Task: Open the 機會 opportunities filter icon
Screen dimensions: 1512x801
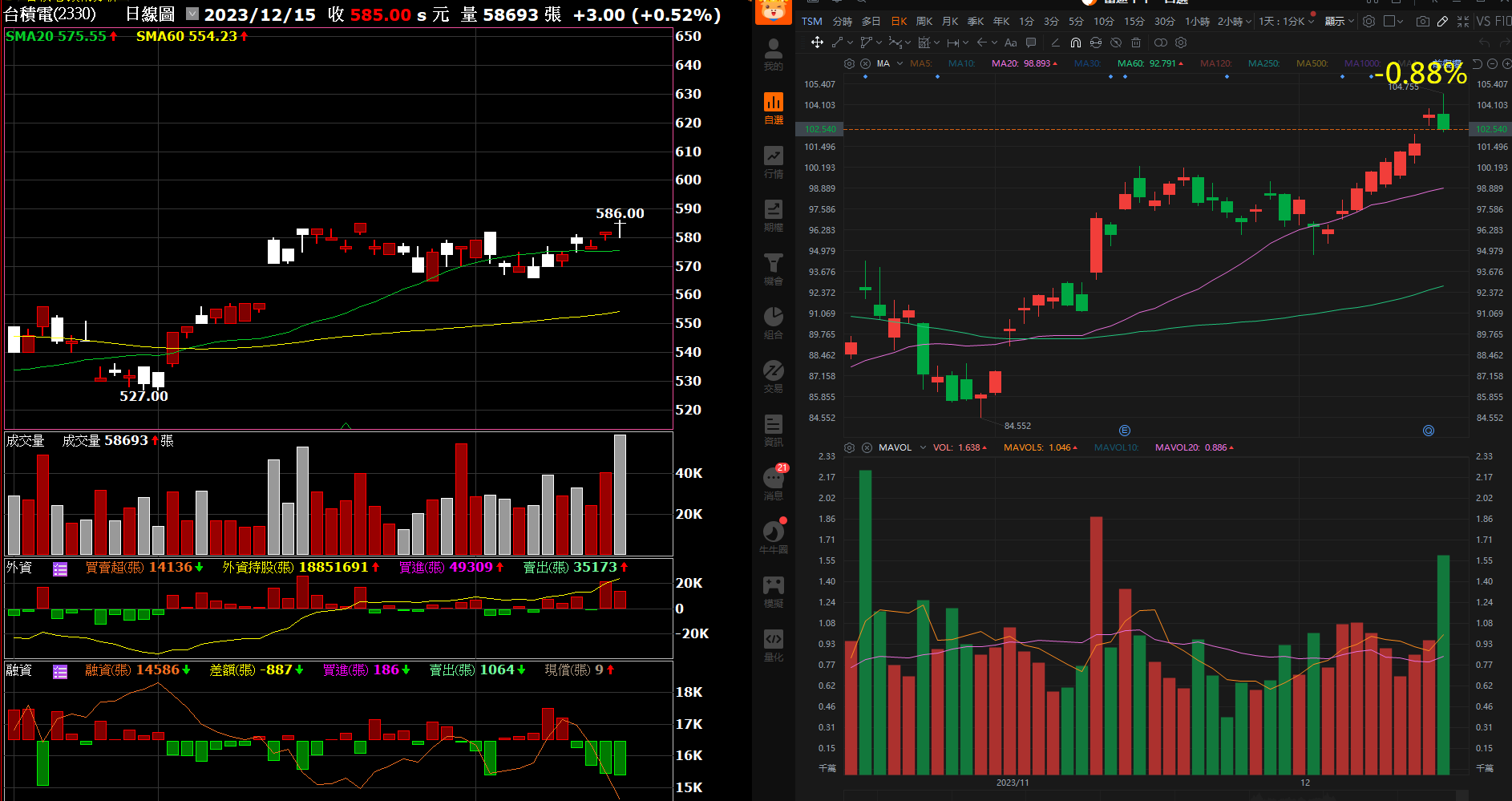Action: pos(774,269)
